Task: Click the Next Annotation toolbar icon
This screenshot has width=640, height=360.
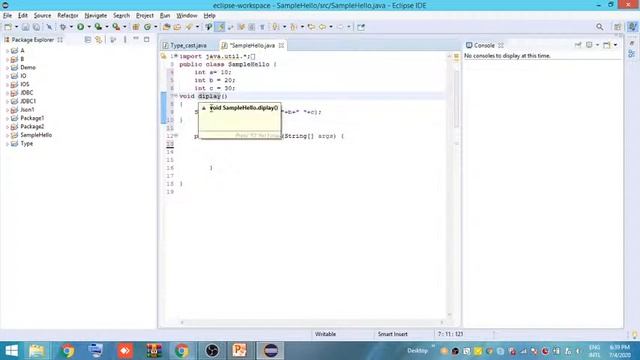Action: coord(276,27)
